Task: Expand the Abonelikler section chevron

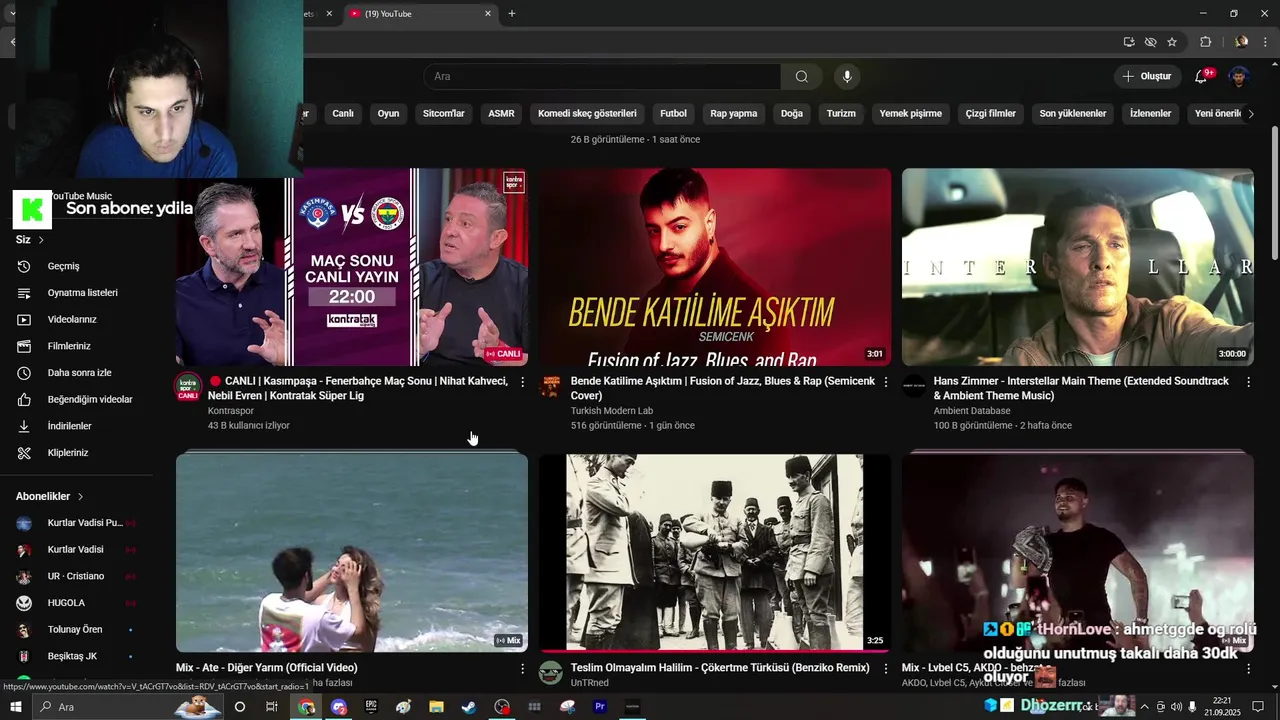Action: coord(80,496)
